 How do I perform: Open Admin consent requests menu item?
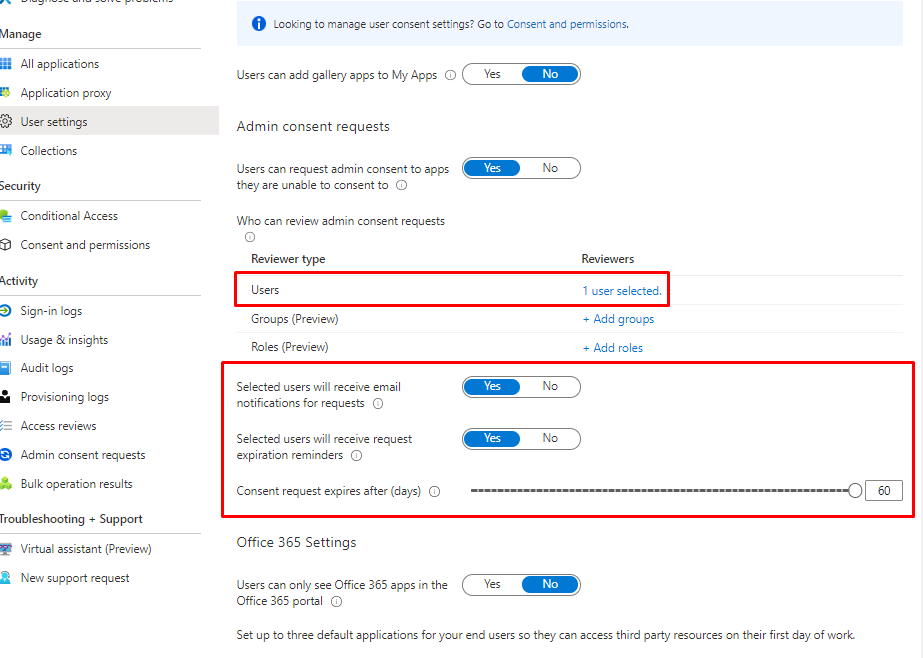pyautogui.click(x=83, y=455)
